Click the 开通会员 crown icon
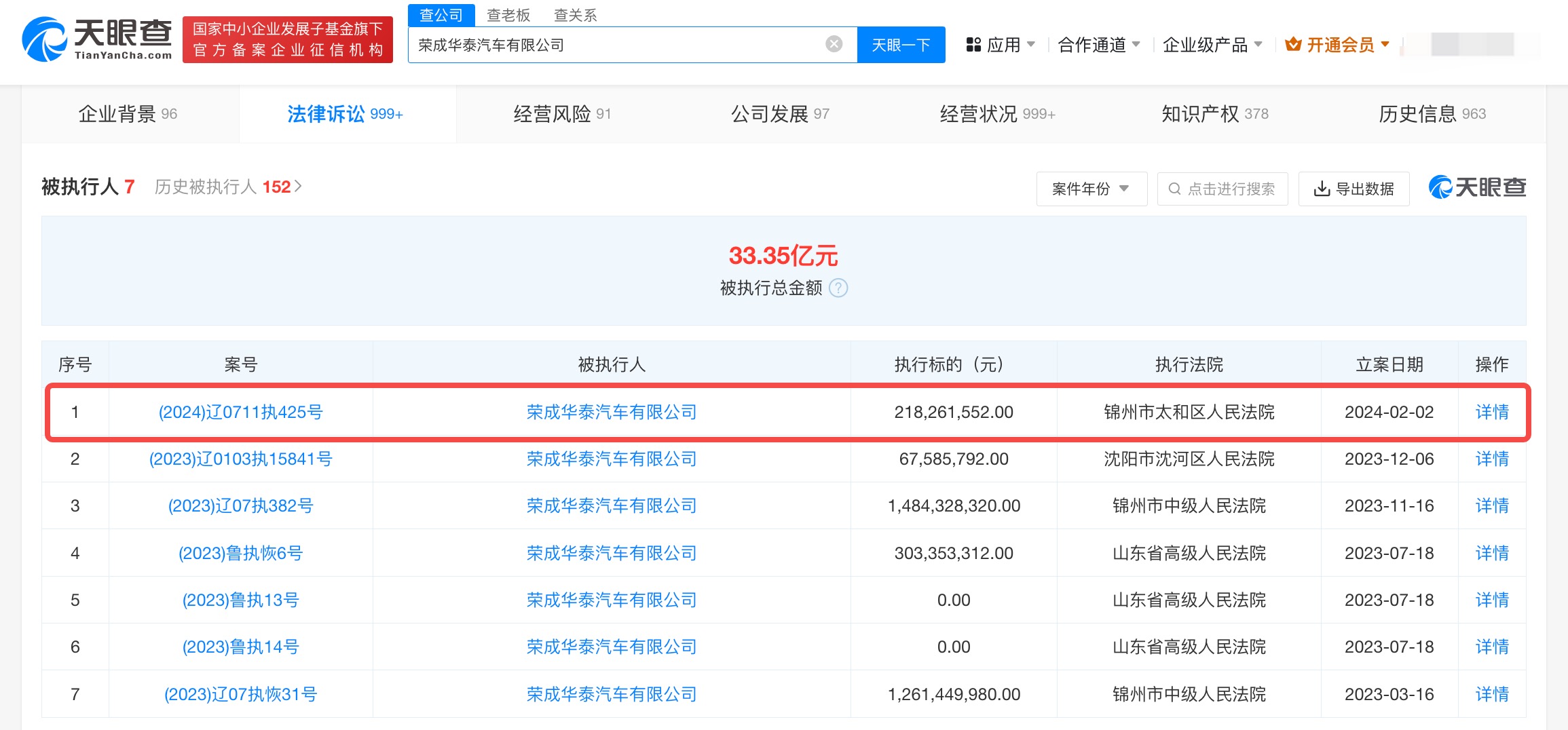The height and width of the screenshot is (730, 1568). (1293, 45)
